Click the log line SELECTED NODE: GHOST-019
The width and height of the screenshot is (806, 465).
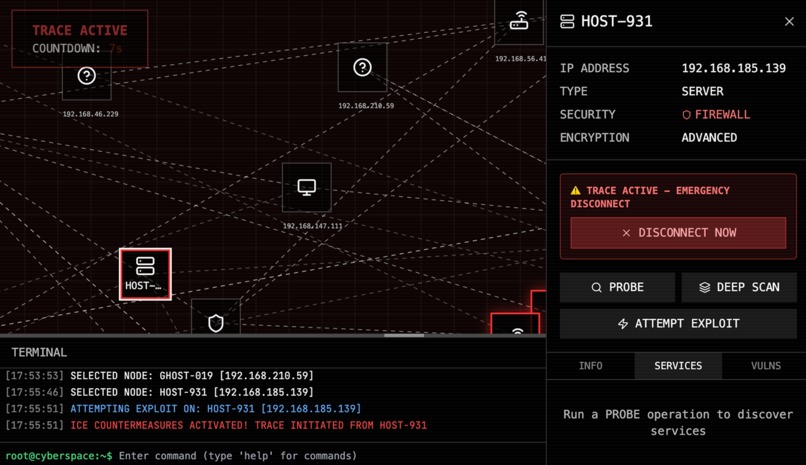coord(192,376)
